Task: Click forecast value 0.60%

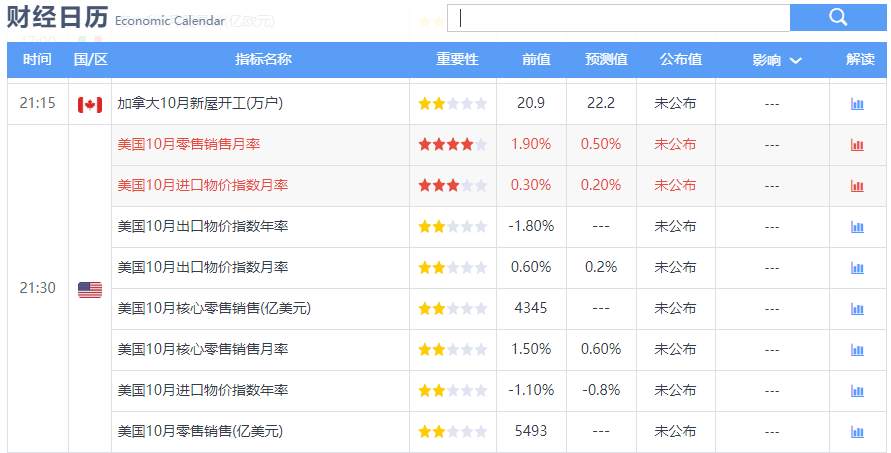Action: tap(601, 348)
